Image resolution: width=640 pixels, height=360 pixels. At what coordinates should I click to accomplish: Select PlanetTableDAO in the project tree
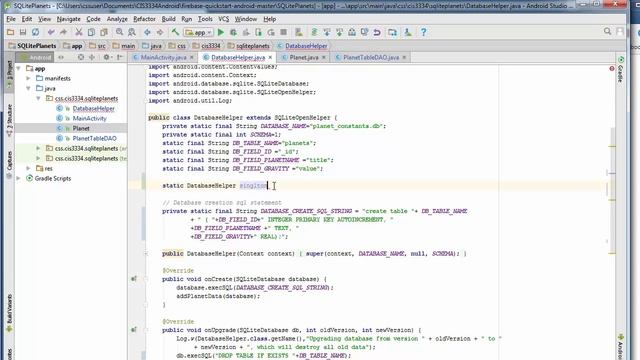click(94, 138)
